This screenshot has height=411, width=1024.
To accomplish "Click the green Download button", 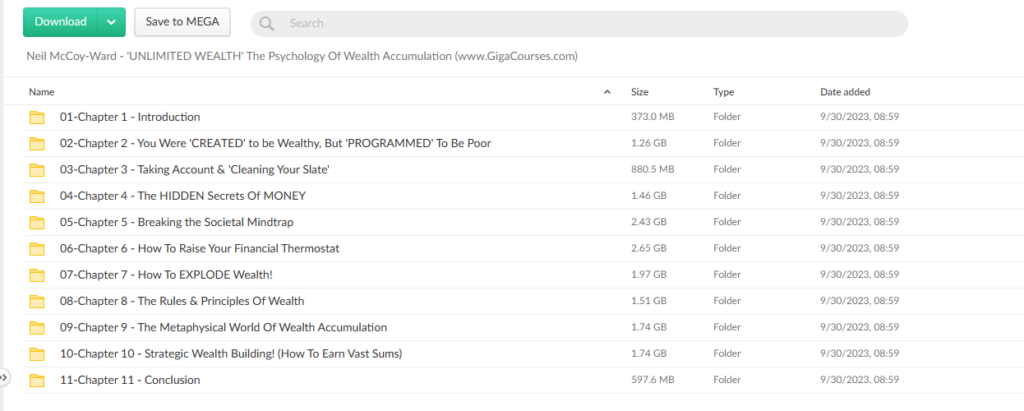I will tap(60, 22).
